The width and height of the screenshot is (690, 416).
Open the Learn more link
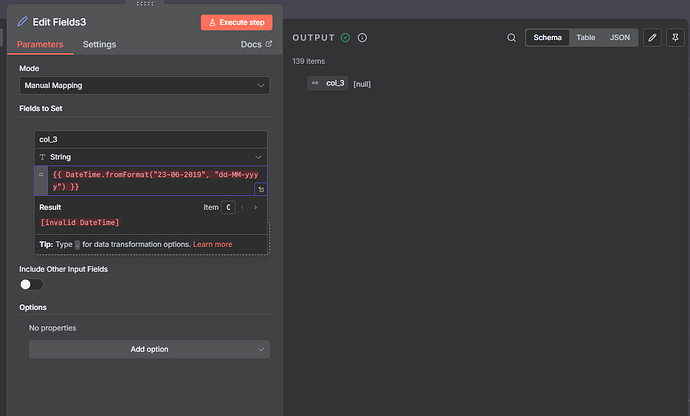(x=212, y=244)
